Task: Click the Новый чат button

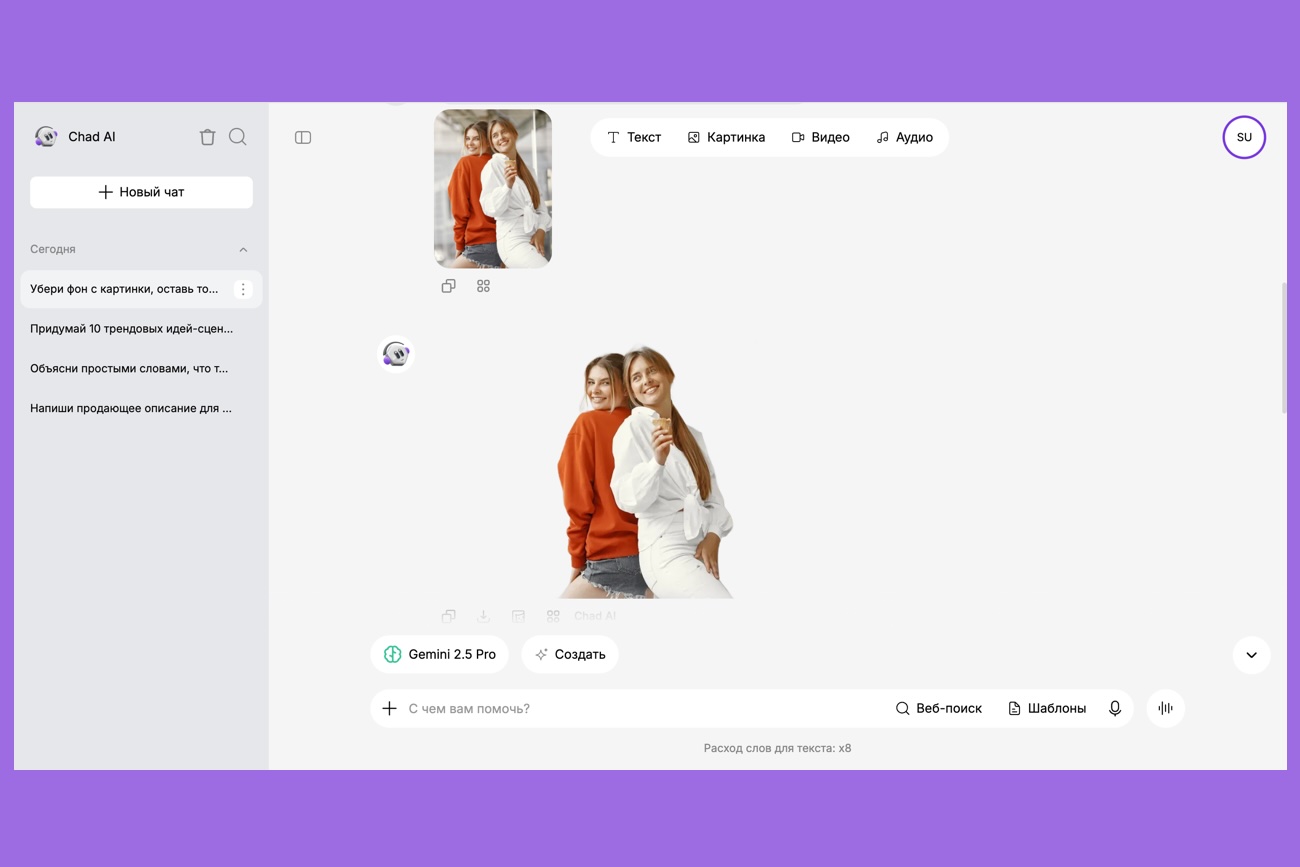Action: (x=141, y=192)
